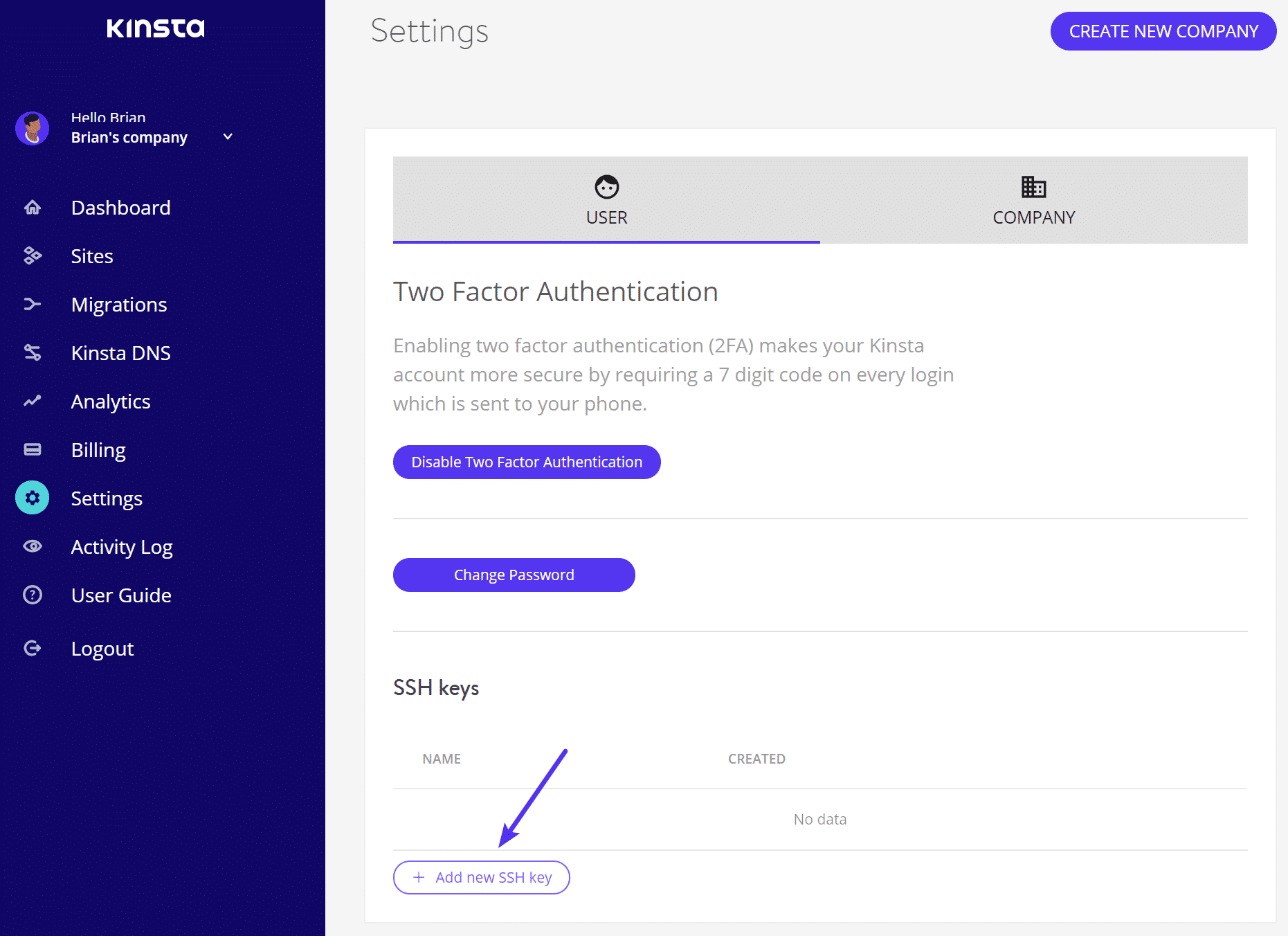Click the Change Password button
Image resolution: width=1288 pixels, height=936 pixels.
coord(514,575)
